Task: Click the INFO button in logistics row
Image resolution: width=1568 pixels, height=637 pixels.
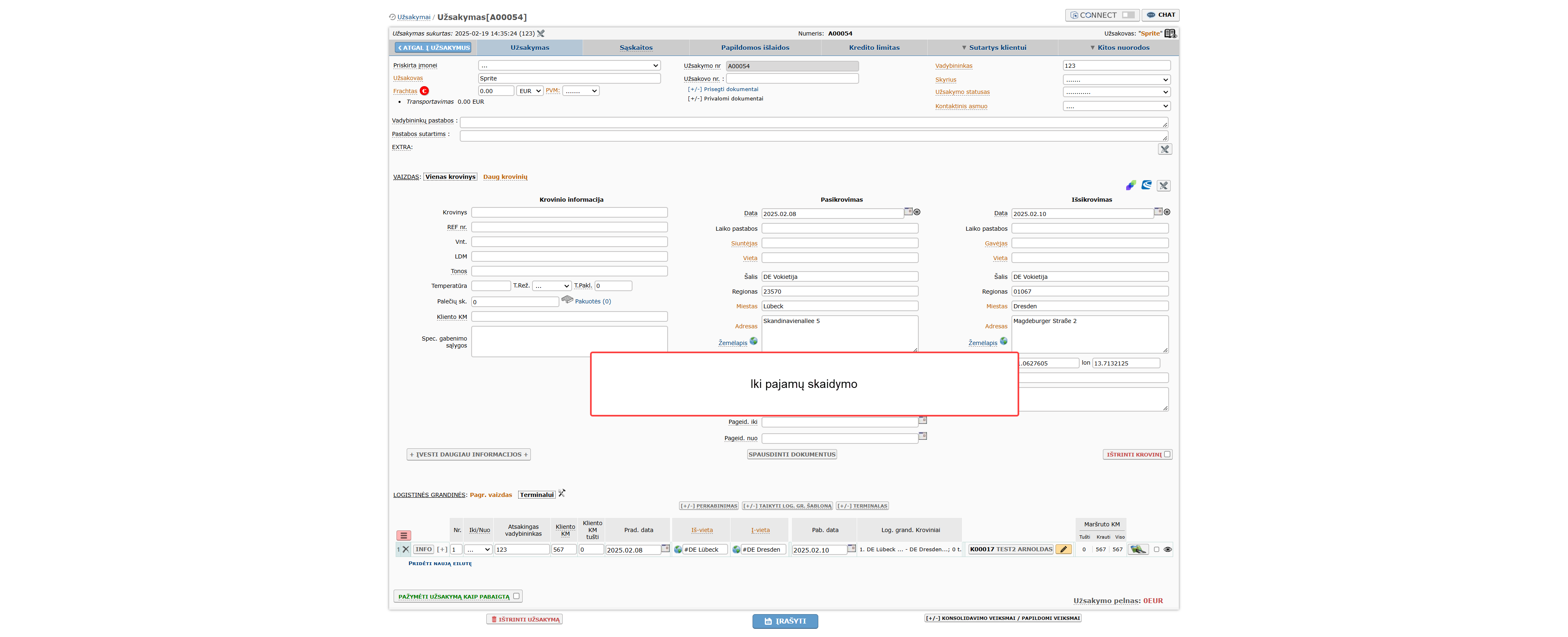Action: point(424,549)
